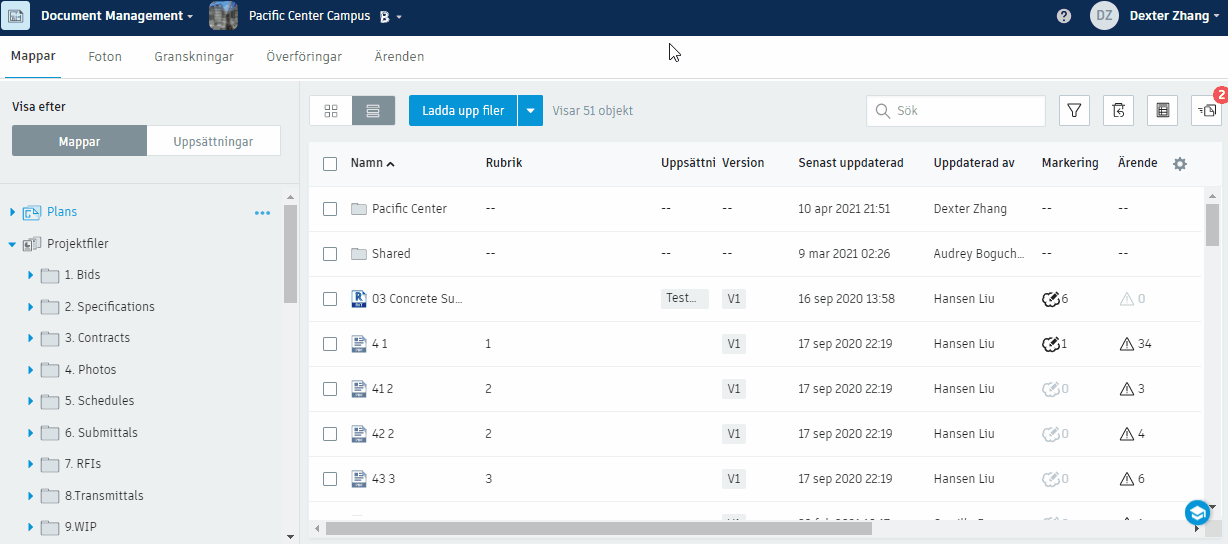Image resolution: width=1228 pixels, height=544 pixels.
Task: Check the Pacific Center folder checkbox
Action: pyautogui.click(x=330, y=209)
